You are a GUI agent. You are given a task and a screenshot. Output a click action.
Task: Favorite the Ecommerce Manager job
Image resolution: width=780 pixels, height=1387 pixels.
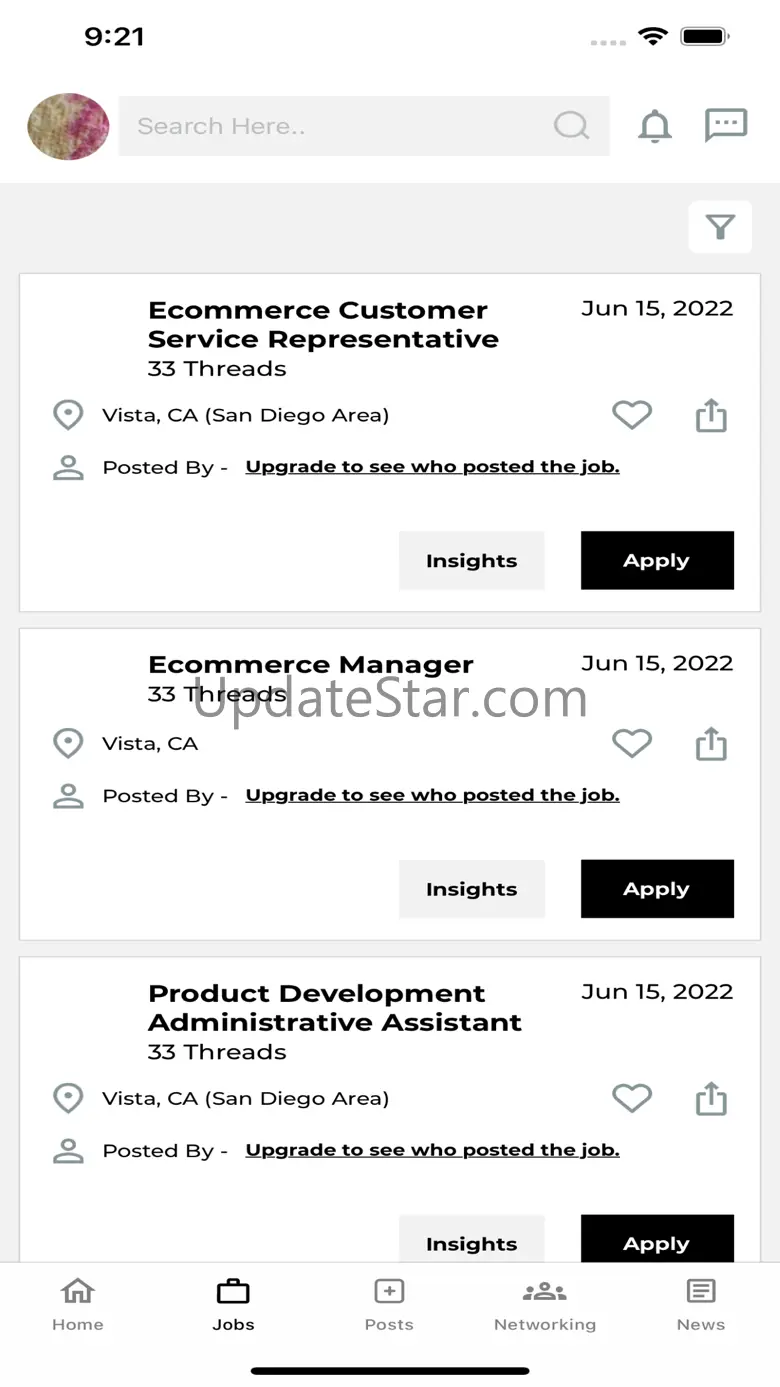point(632,744)
